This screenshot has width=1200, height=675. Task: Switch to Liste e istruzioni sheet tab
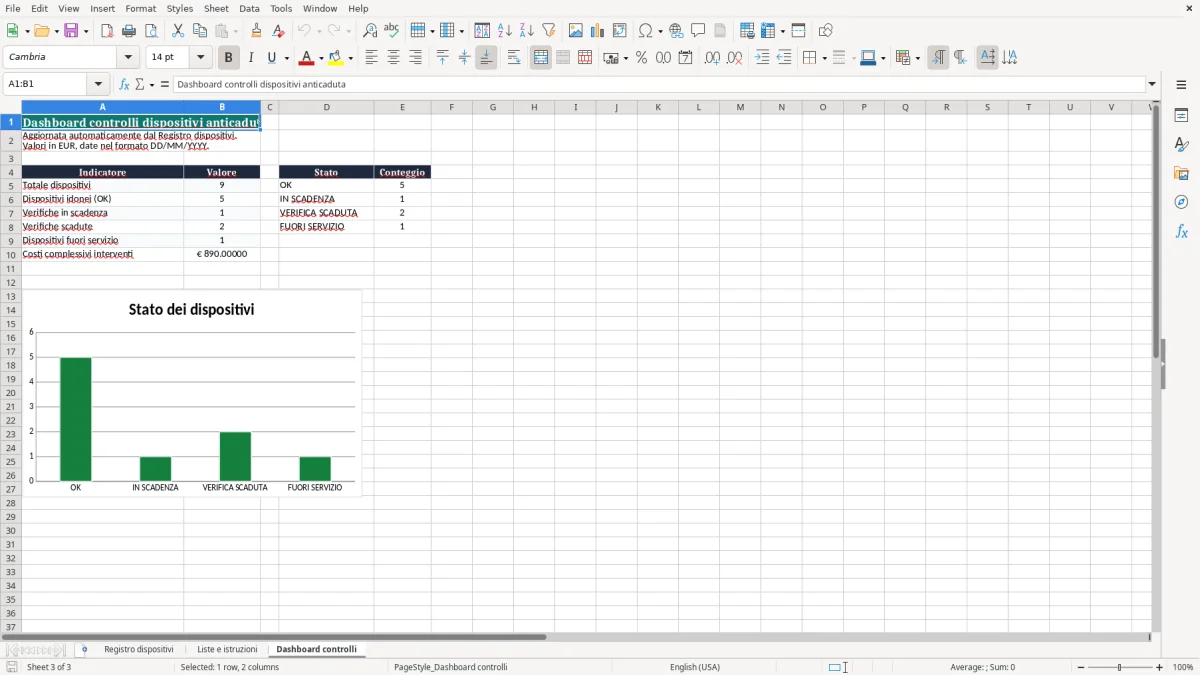coord(227,650)
